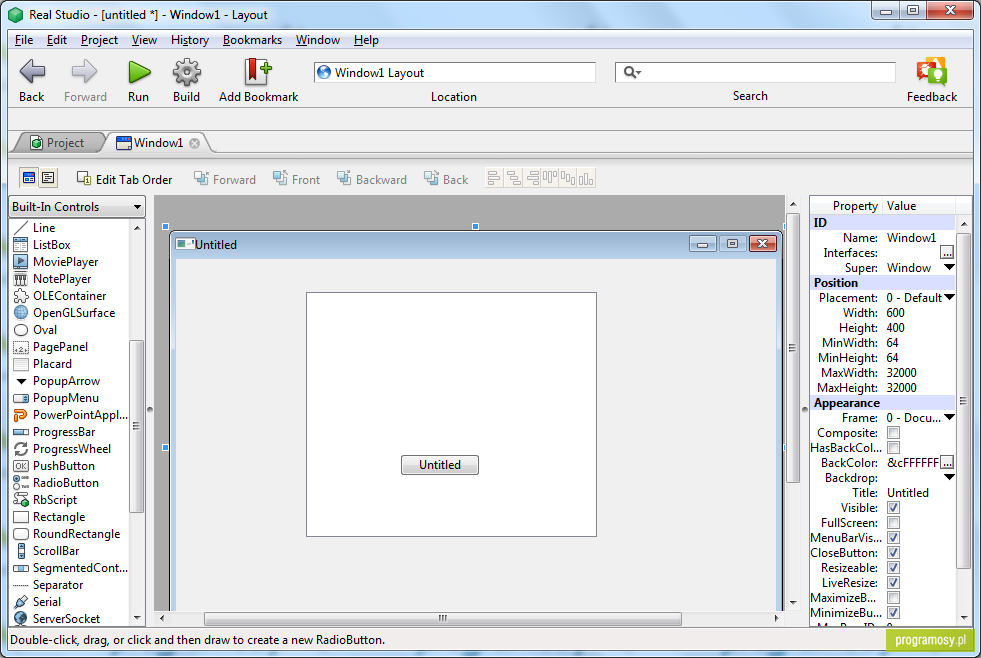Open the Super dropdown arrow
The image size is (981, 658).
(x=948, y=268)
